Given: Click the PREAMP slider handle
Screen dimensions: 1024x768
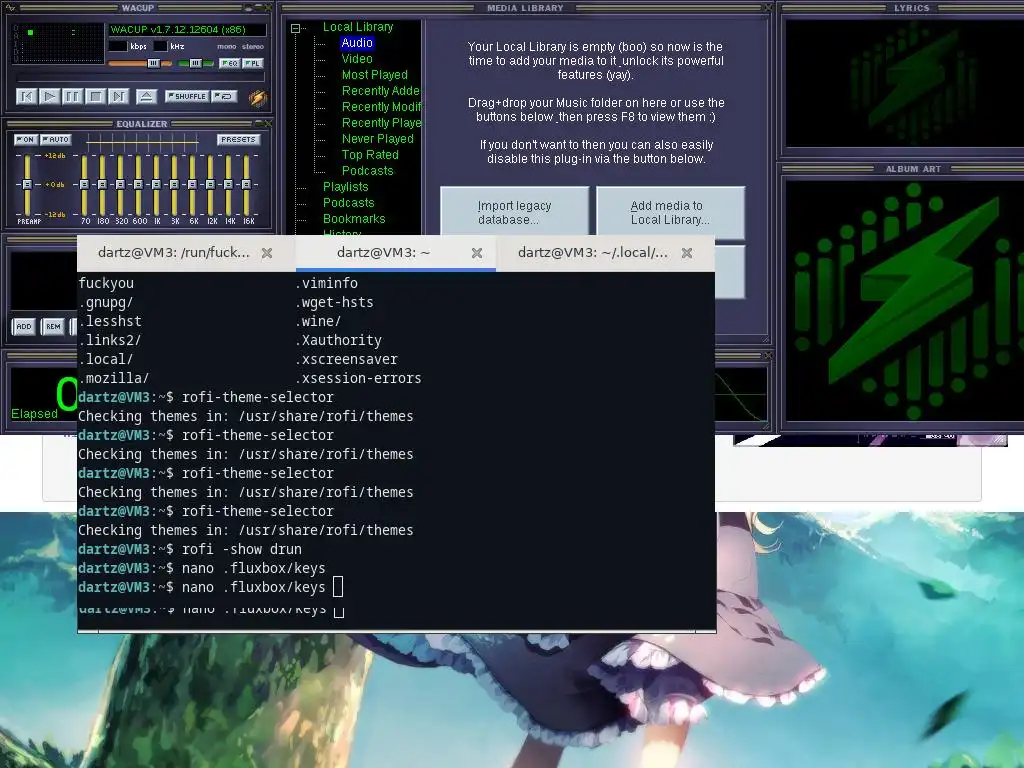Looking at the screenshot, I should [27, 185].
